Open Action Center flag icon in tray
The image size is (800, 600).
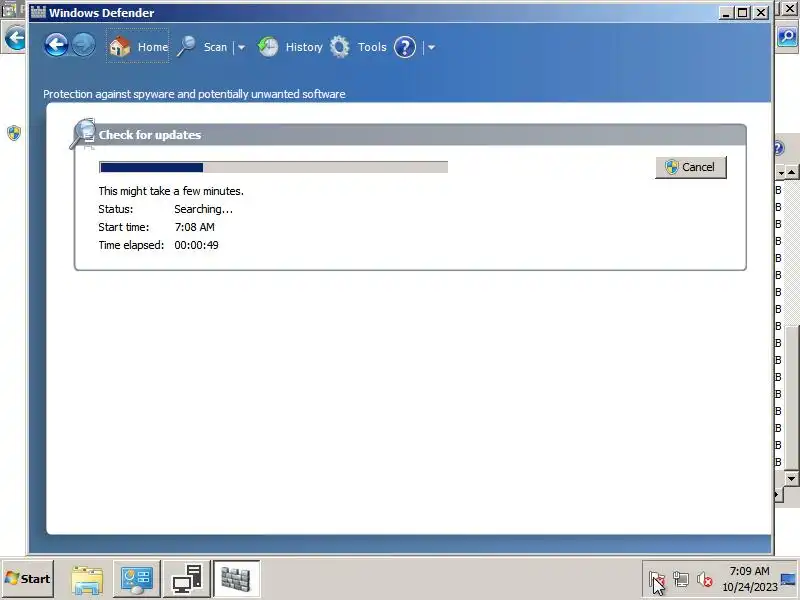tap(657, 580)
